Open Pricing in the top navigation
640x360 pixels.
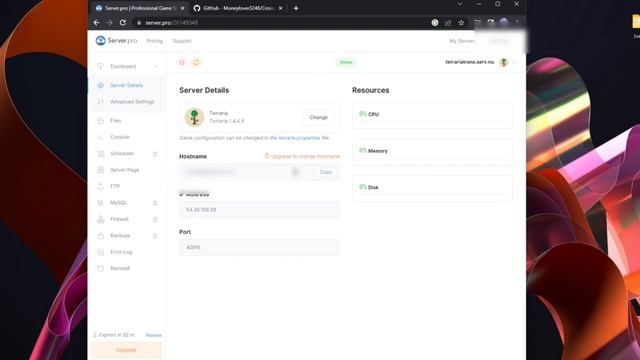(x=155, y=41)
